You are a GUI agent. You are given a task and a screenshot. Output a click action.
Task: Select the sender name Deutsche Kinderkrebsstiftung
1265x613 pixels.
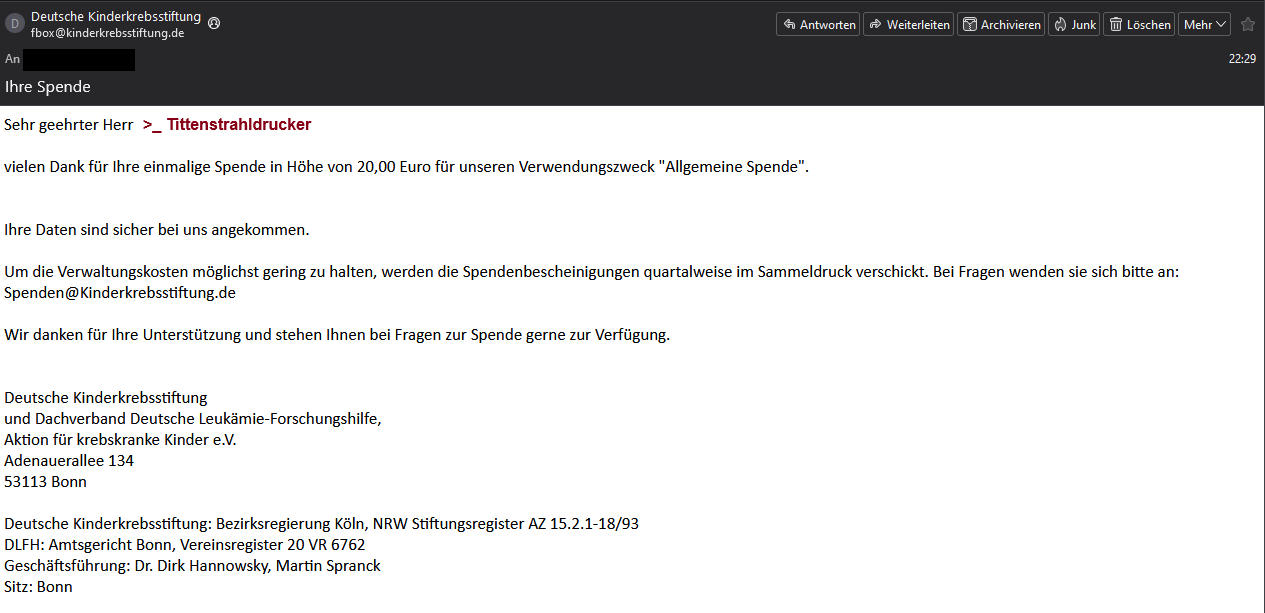[115, 17]
